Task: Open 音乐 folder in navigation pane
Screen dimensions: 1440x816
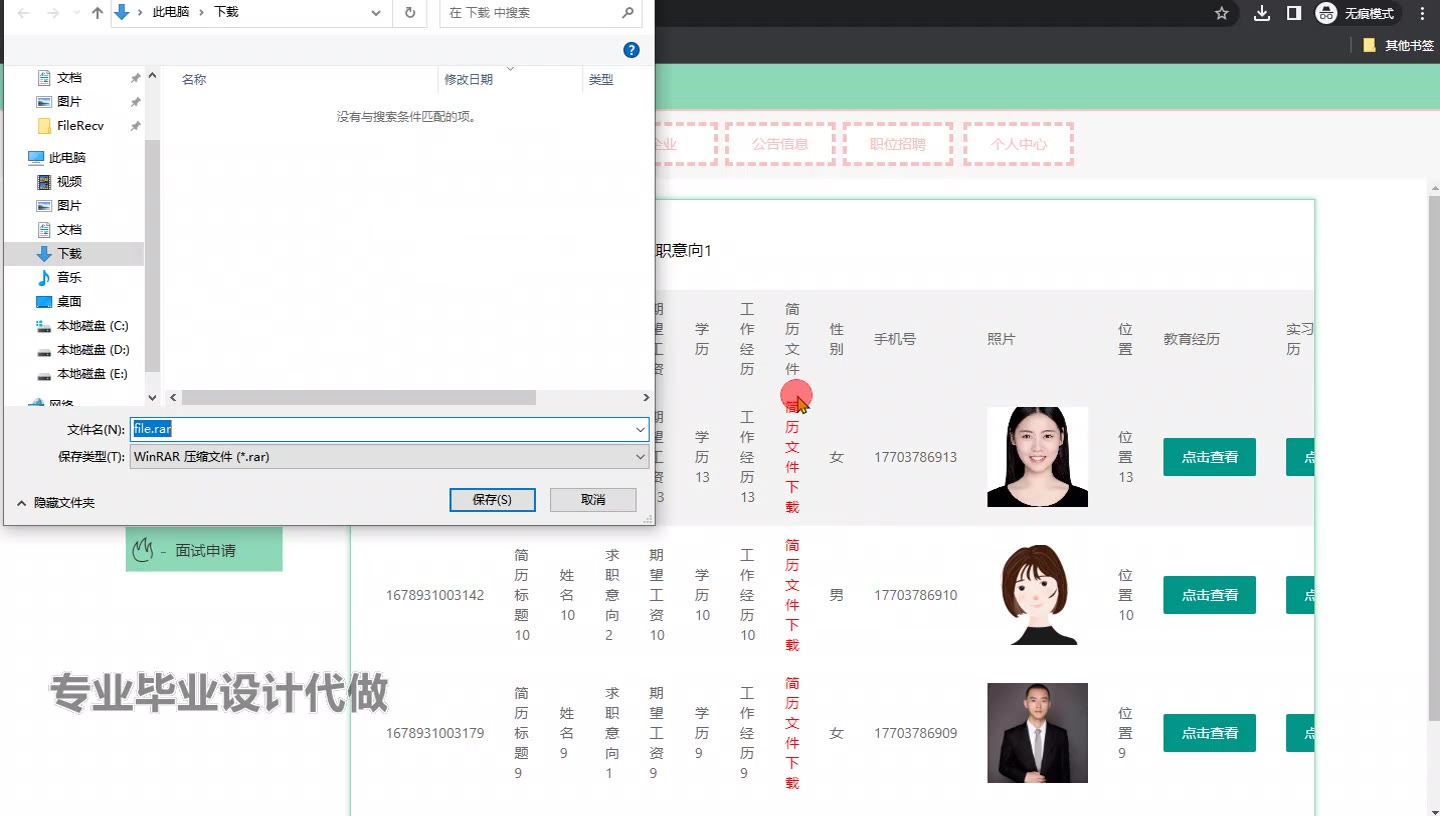Action: point(69,278)
